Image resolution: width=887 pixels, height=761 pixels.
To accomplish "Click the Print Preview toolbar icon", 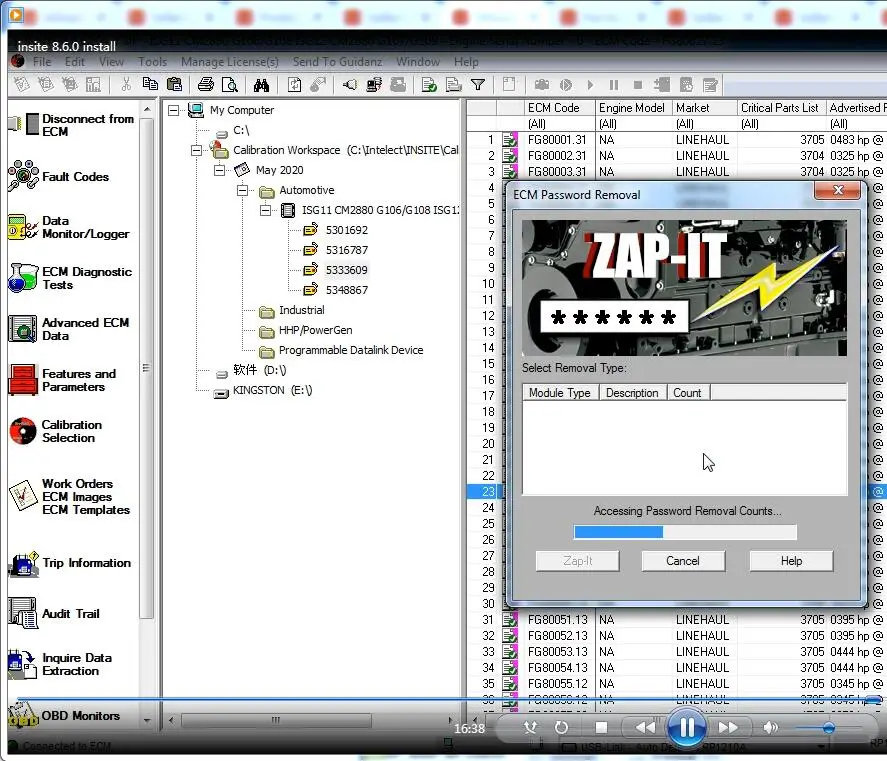I will (x=230, y=85).
